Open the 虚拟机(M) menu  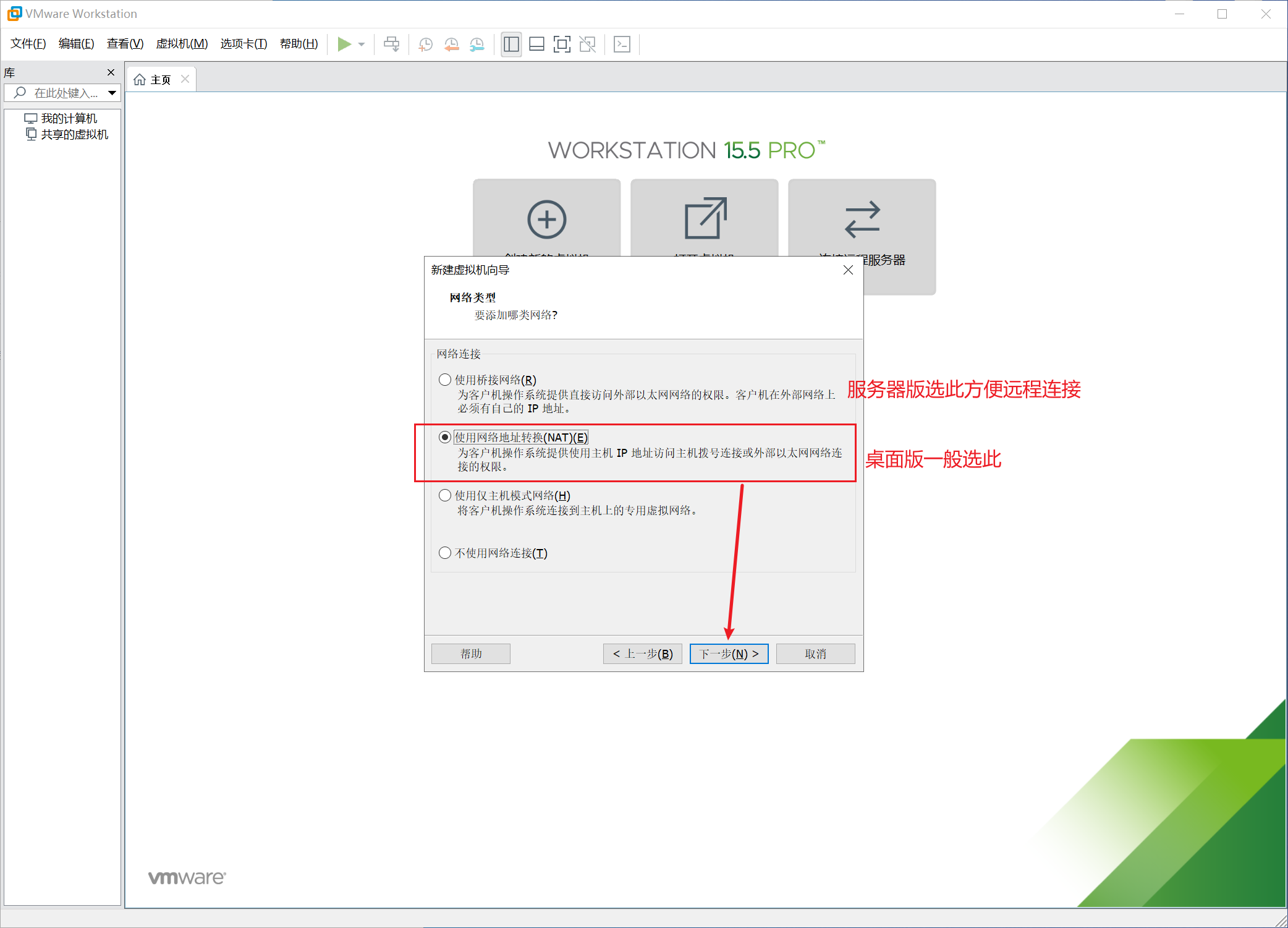click(x=182, y=44)
